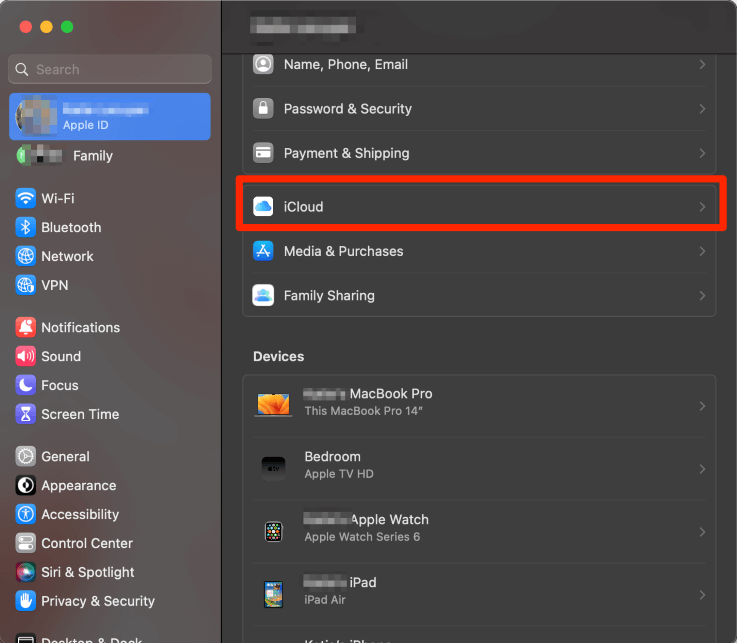Image resolution: width=737 pixels, height=643 pixels.
Task: Select the Apple ID profile entry
Action: click(110, 117)
